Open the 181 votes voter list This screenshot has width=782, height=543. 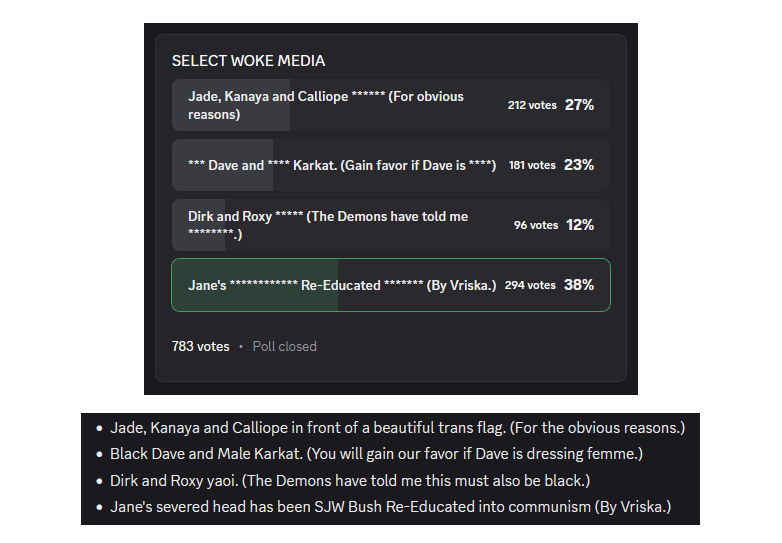pyautogui.click(x=531, y=165)
